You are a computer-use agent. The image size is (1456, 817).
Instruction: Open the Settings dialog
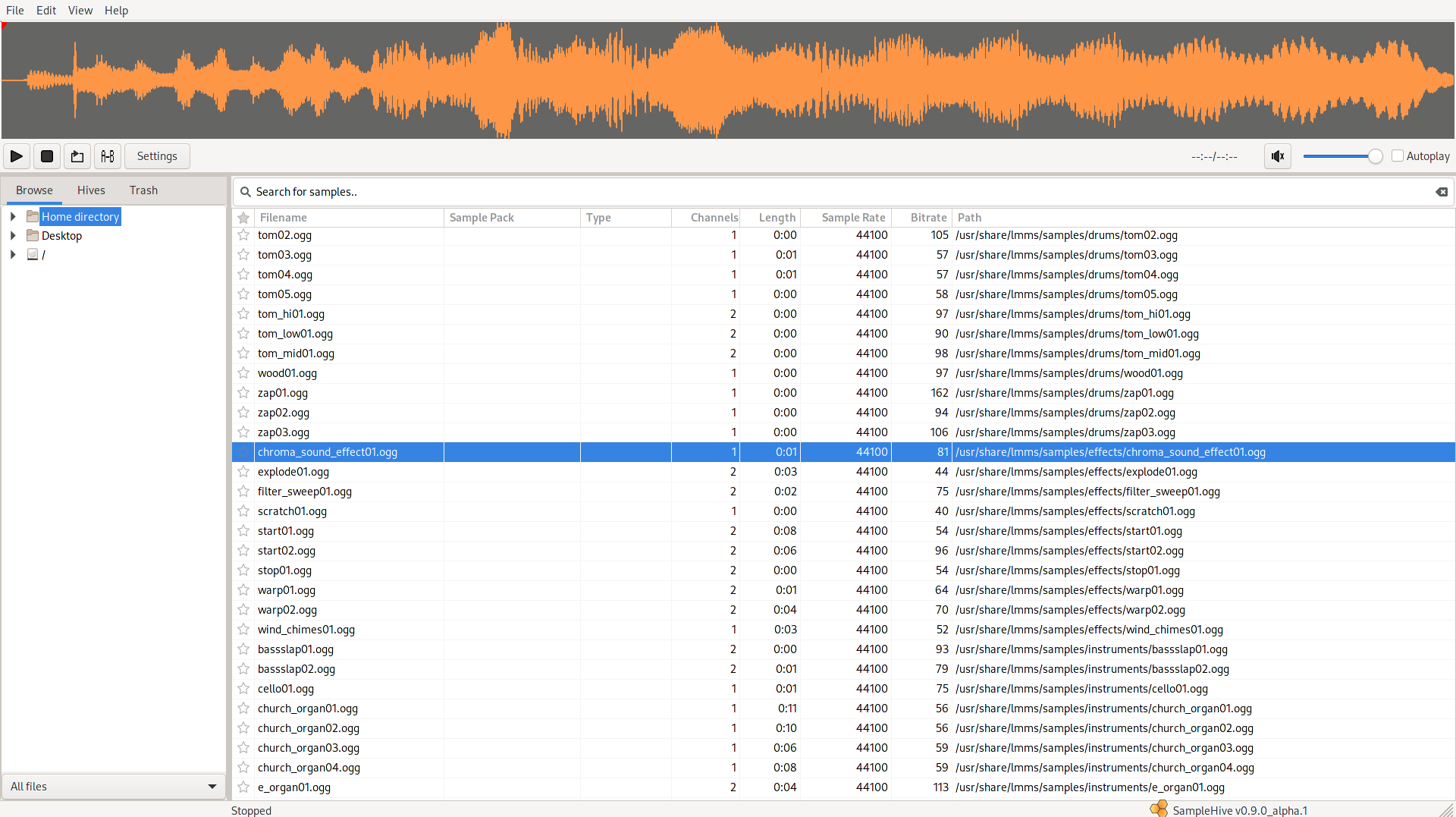point(156,156)
